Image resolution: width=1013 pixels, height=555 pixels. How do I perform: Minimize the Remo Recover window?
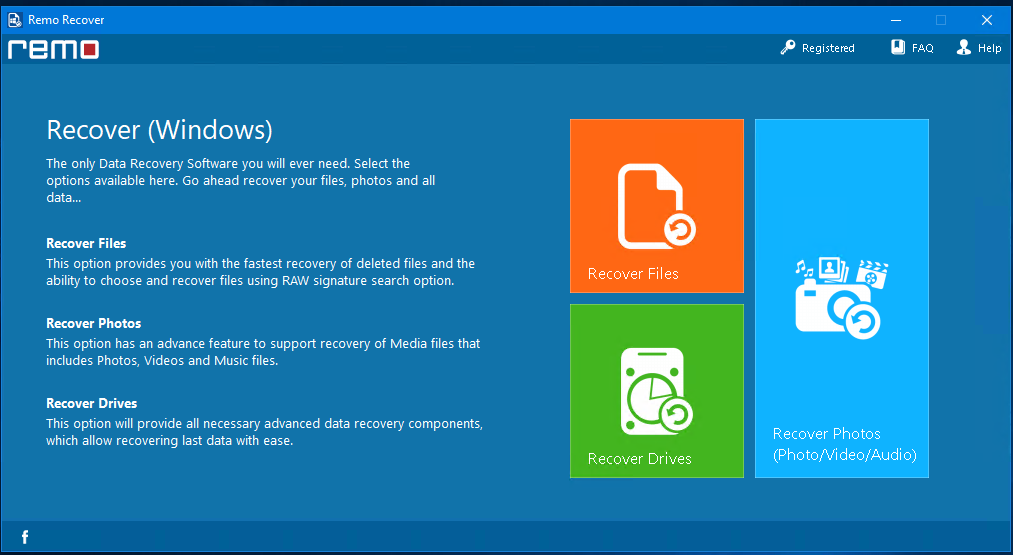pos(896,20)
